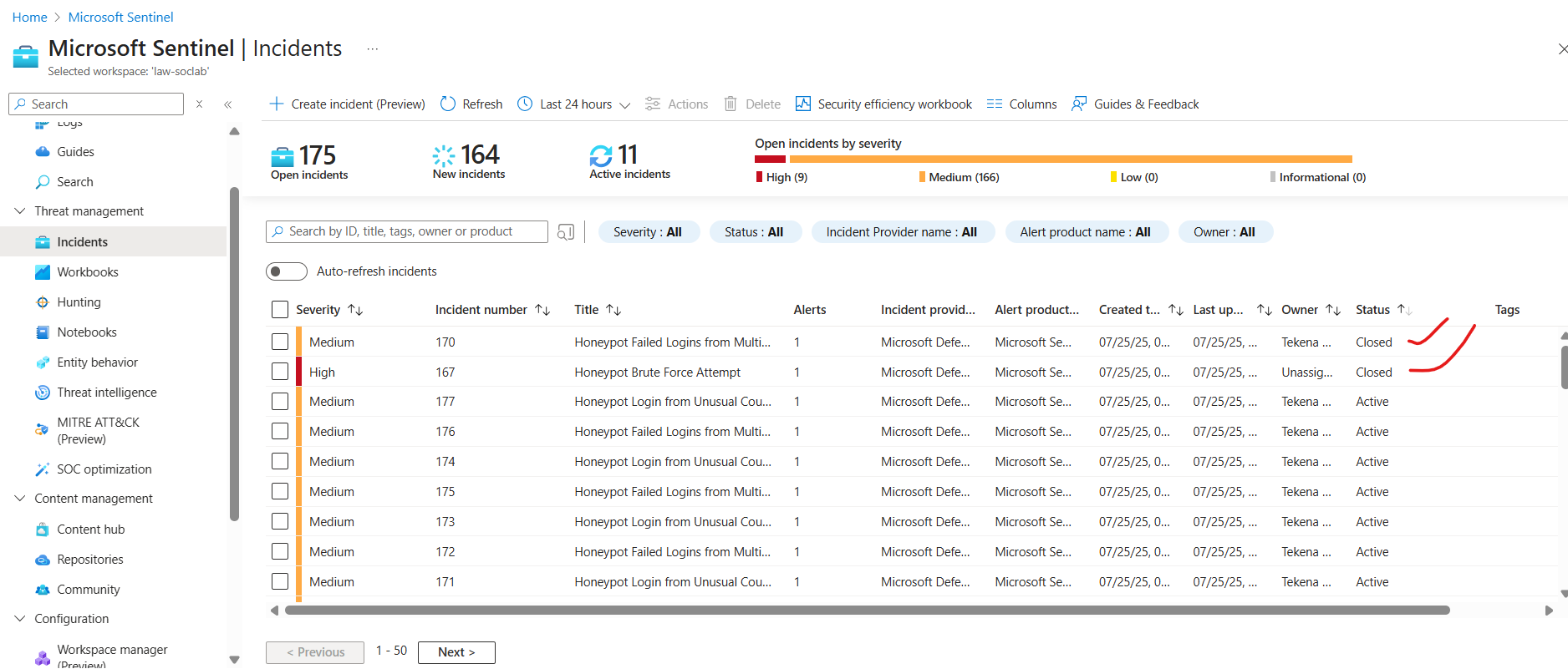Click the Low (0) severity legend swatch
Viewport: 1568px width, 669px height.
click(1113, 177)
